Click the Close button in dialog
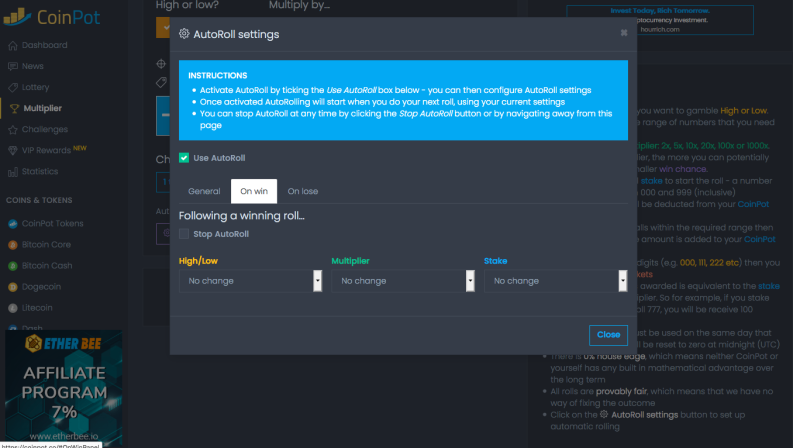 pyautogui.click(x=608, y=335)
